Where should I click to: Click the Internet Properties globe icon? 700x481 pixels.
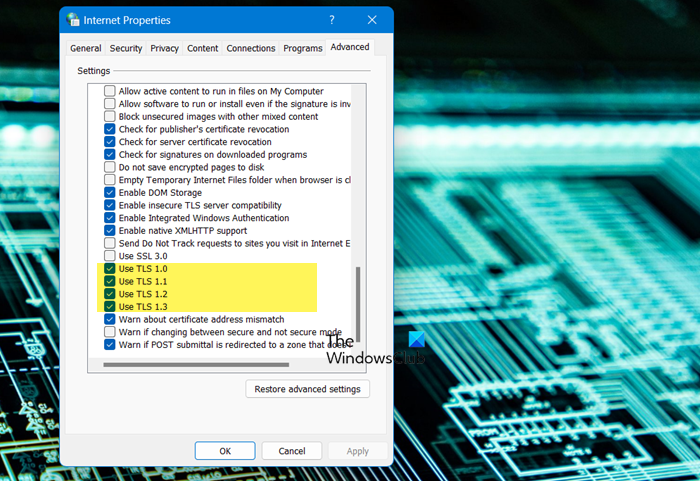click(73, 20)
